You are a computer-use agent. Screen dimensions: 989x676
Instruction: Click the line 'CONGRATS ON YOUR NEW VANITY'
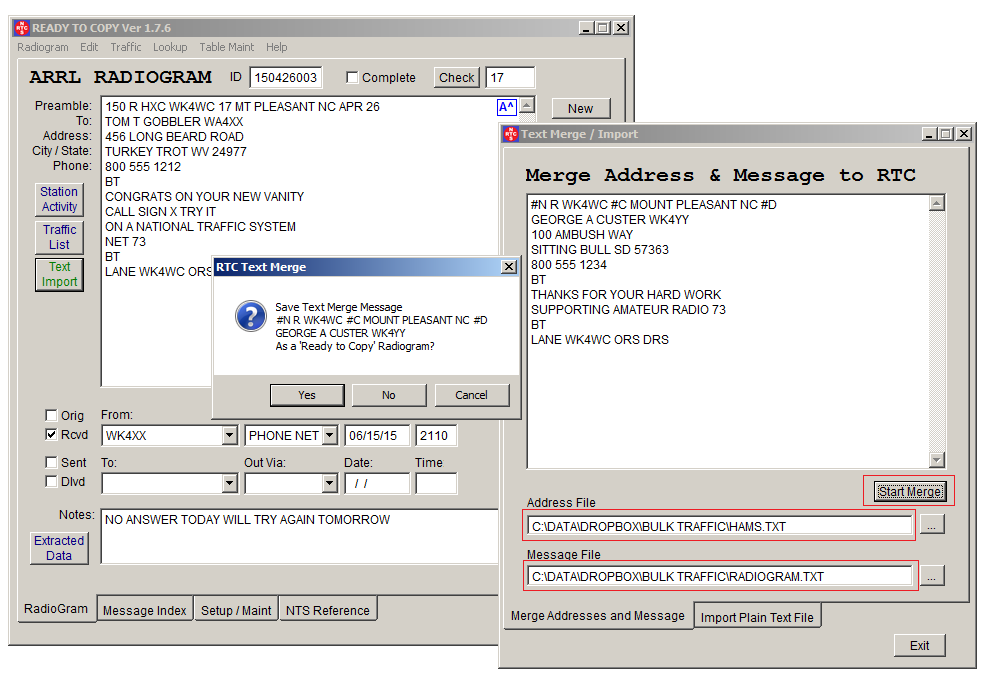(204, 197)
